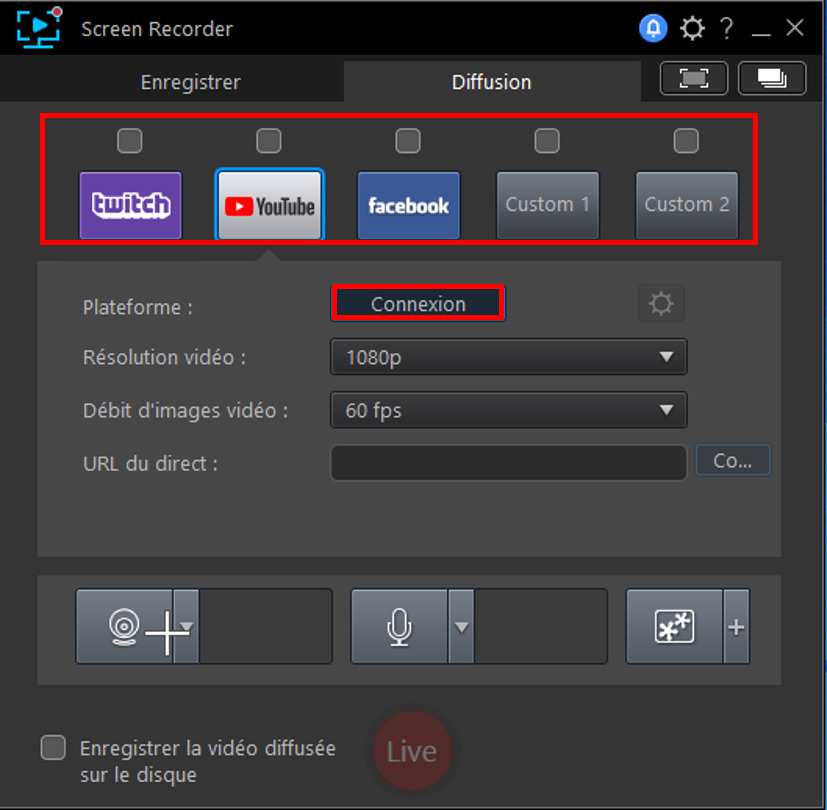Expand the microphone selection dropdown arrow
Image resolution: width=827 pixels, height=810 pixels.
pos(461,626)
